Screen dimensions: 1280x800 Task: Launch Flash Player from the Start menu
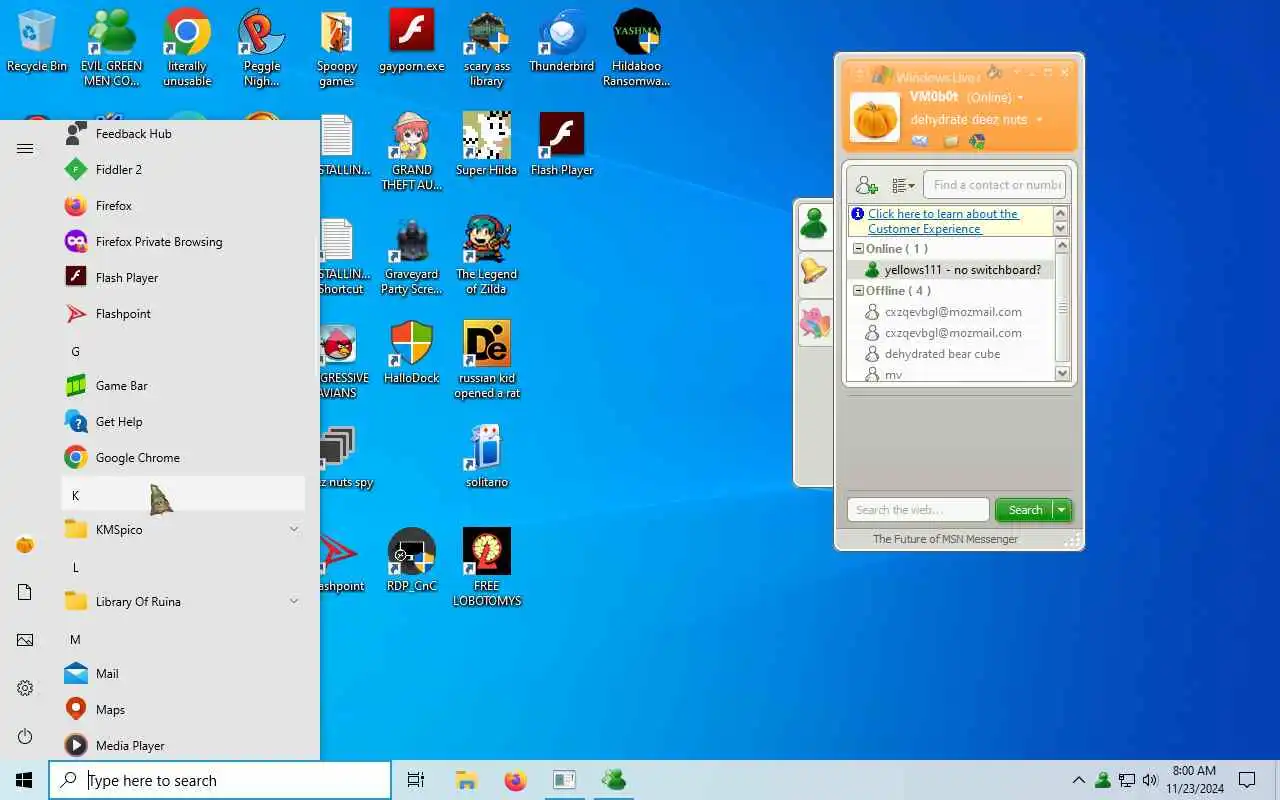click(x=183, y=278)
